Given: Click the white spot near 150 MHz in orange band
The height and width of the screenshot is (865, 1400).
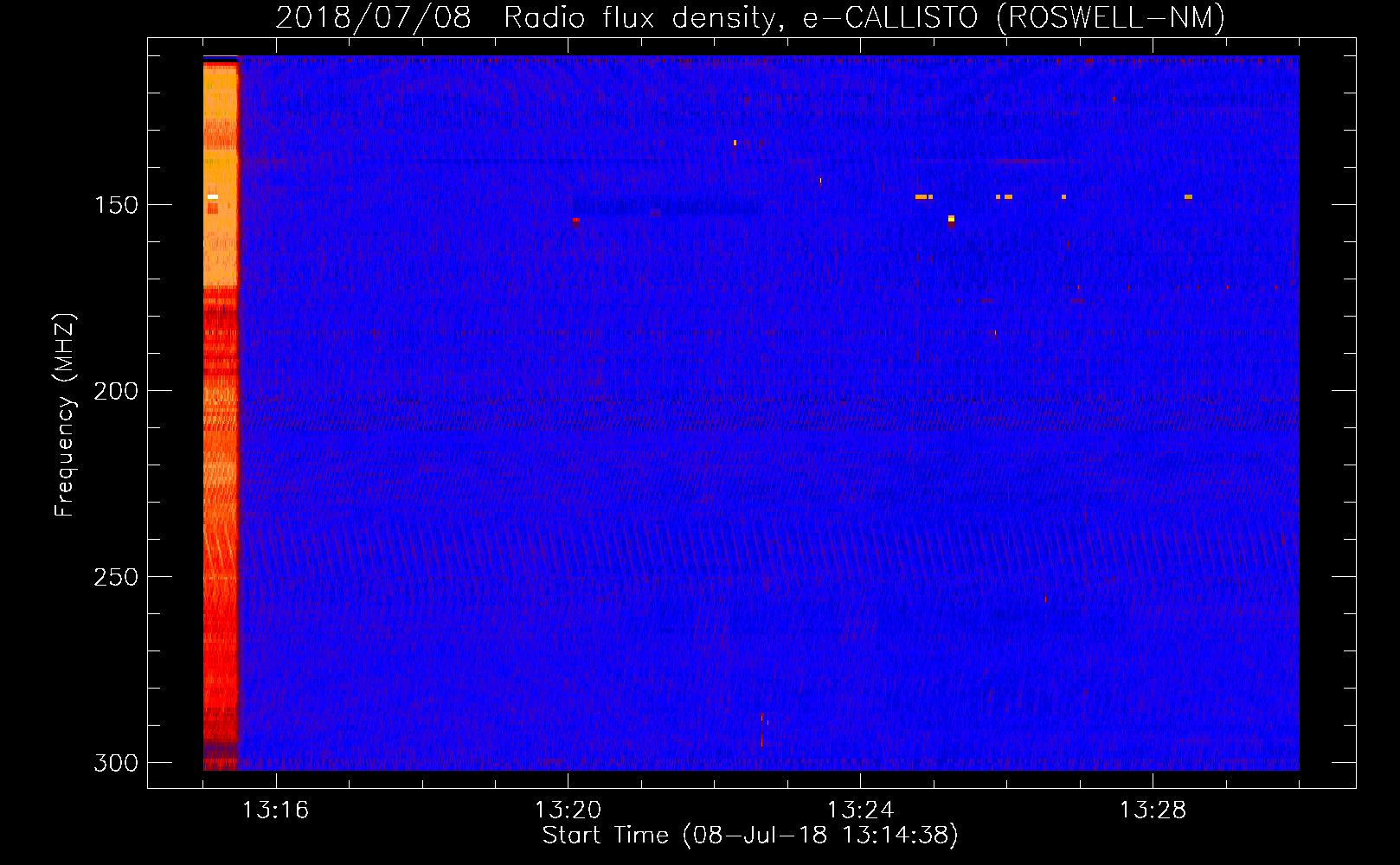Looking at the screenshot, I should click(213, 197).
